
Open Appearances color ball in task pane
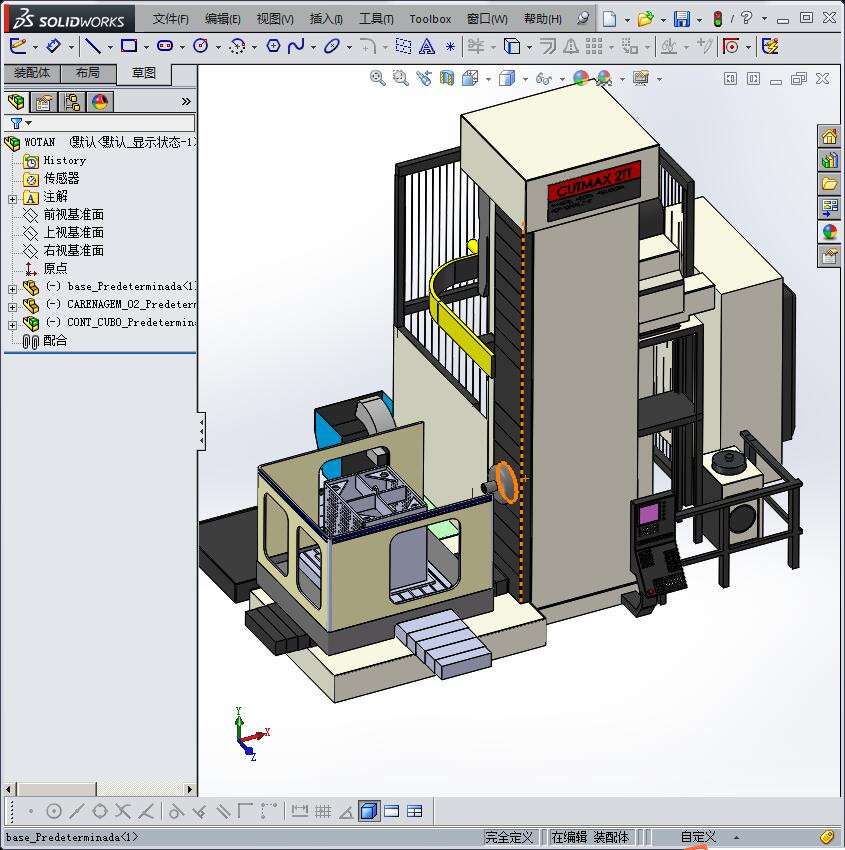point(829,232)
